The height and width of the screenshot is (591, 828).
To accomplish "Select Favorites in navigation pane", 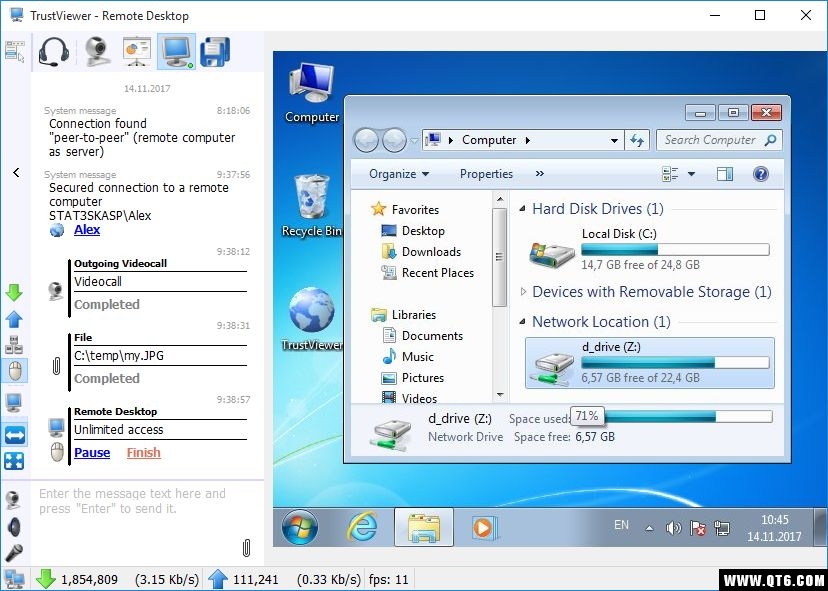I will 405,210.
